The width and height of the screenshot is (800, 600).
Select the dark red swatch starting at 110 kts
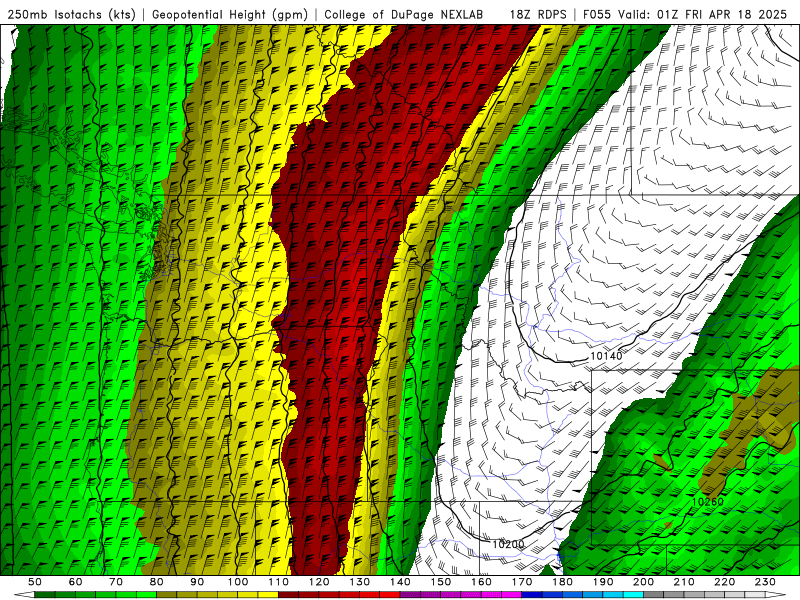tap(288, 594)
